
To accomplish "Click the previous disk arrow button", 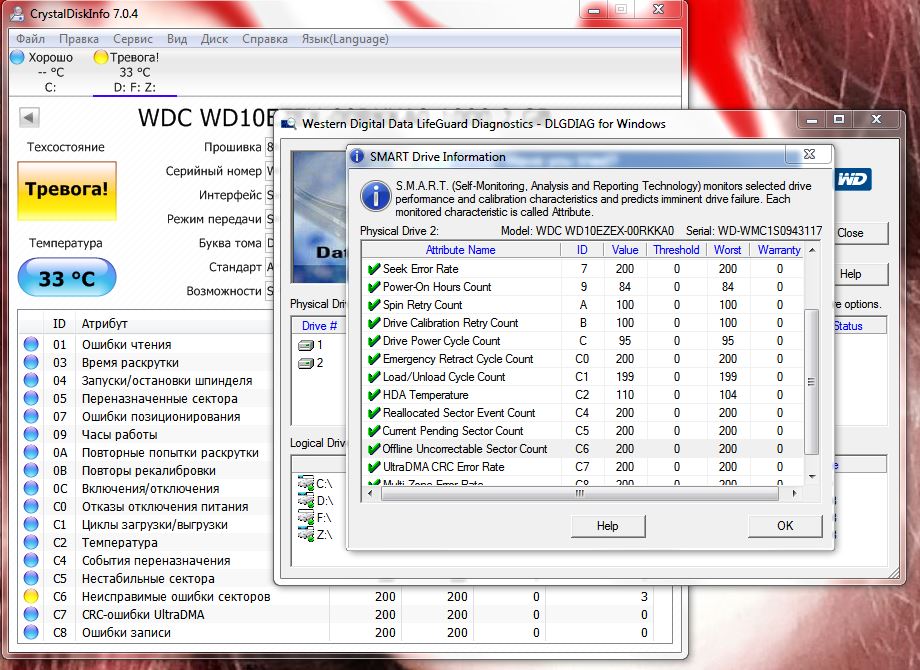I will 29,117.
